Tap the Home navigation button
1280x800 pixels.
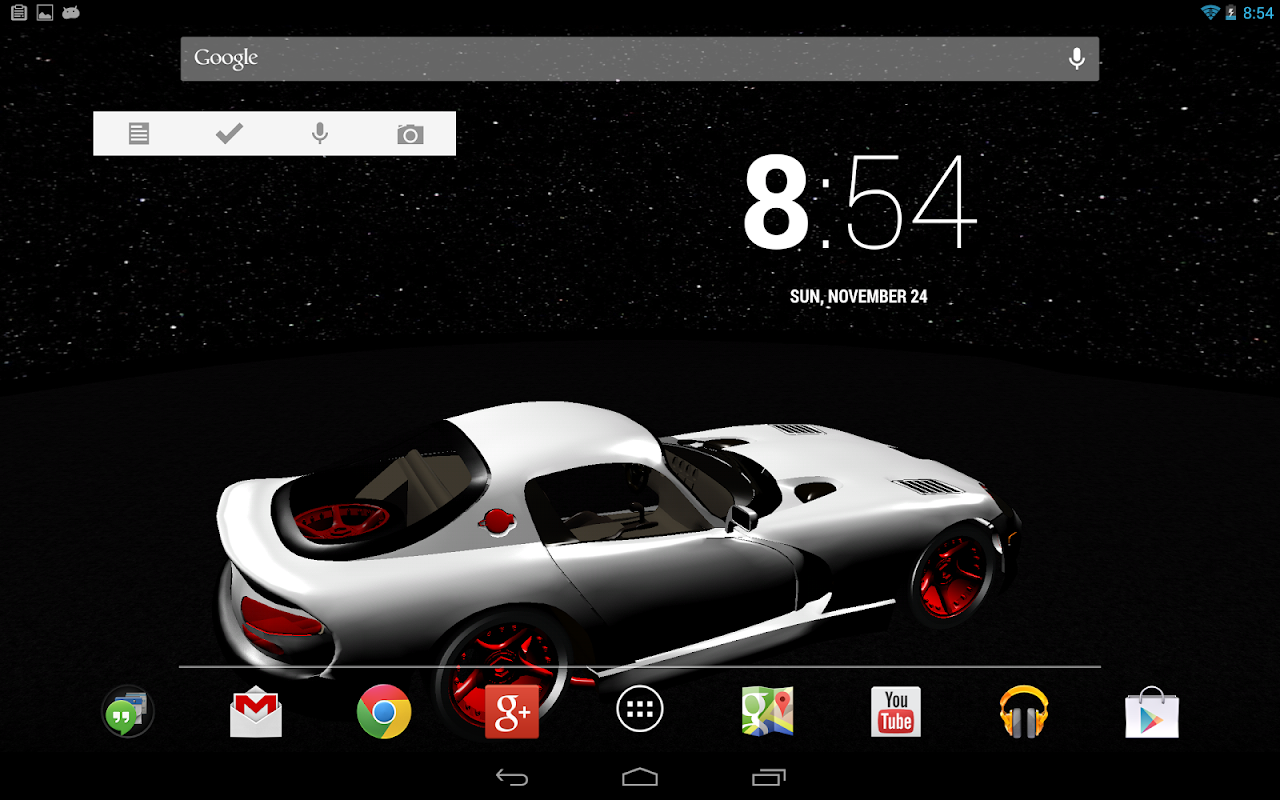coord(640,777)
